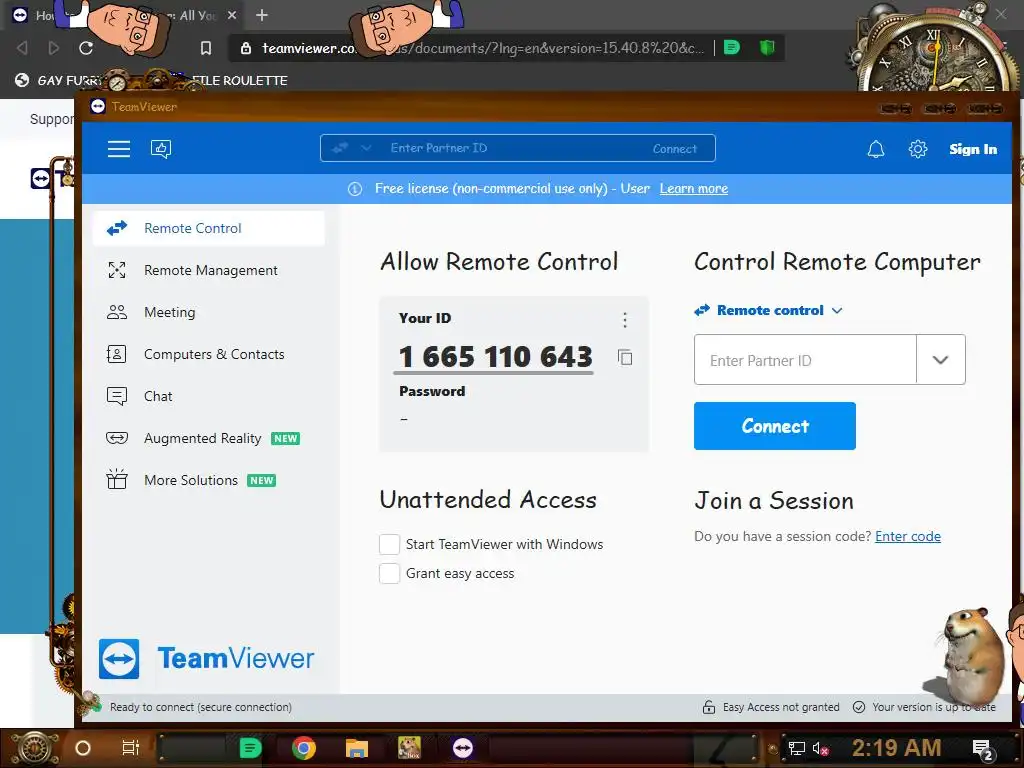Open the notifications bell
This screenshot has width=1024, height=768.
click(x=876, y=149)
